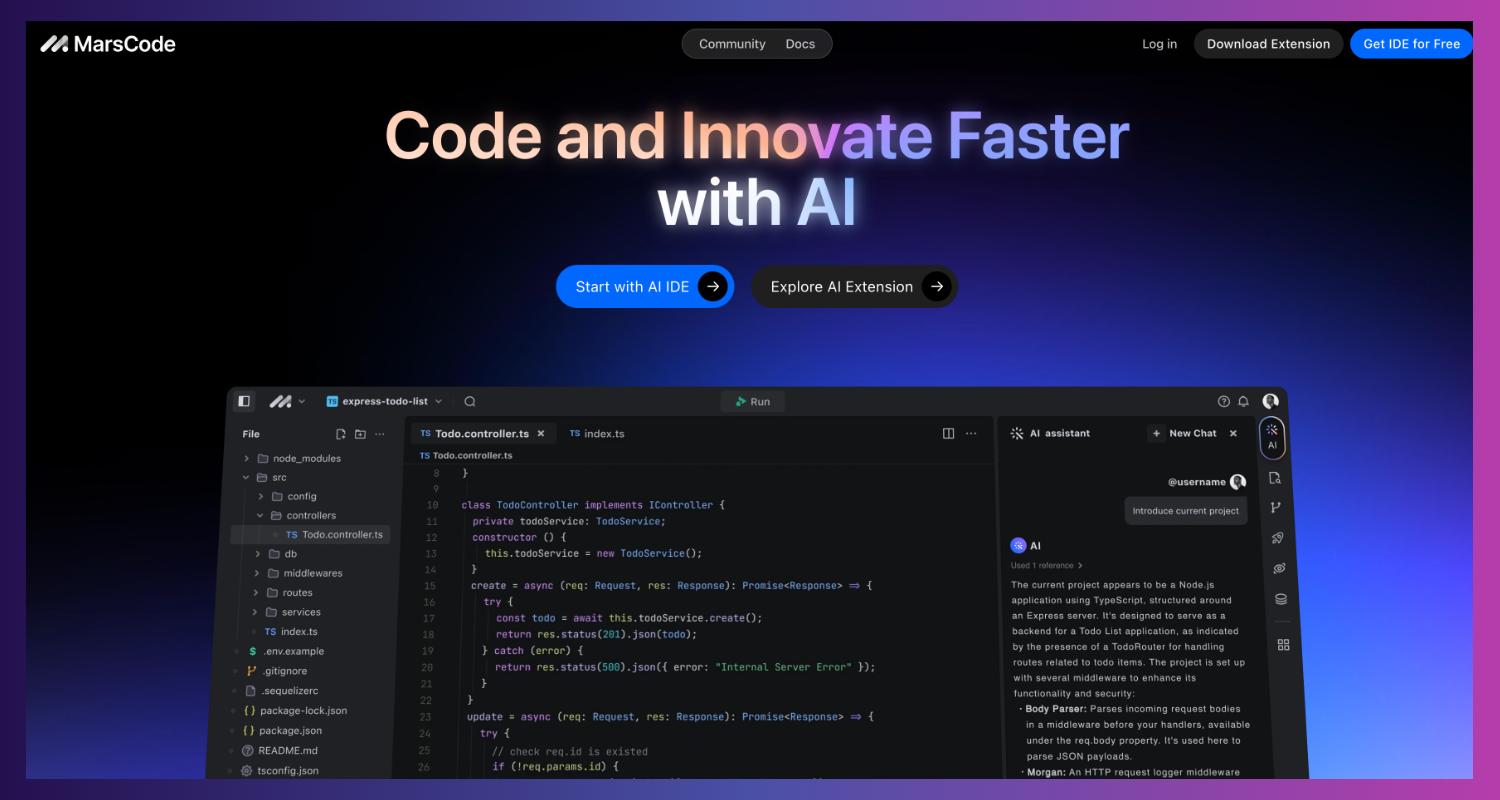Image resolution: width=1500 pixels, height=800 pixels.
Task: Select the preview eye icon in right sidebar
Action: coord(1276,567)
